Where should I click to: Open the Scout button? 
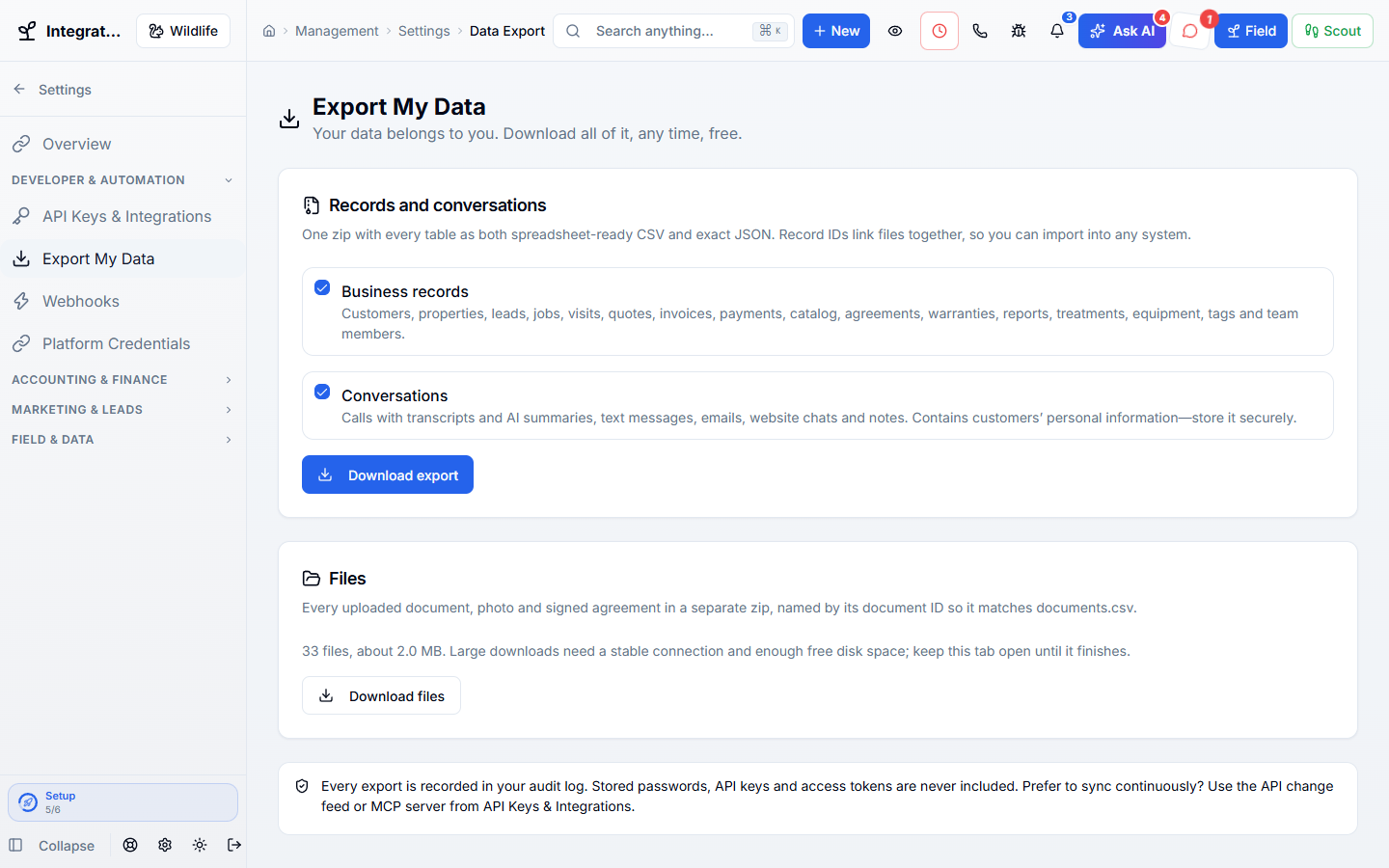coord(1332,31)
